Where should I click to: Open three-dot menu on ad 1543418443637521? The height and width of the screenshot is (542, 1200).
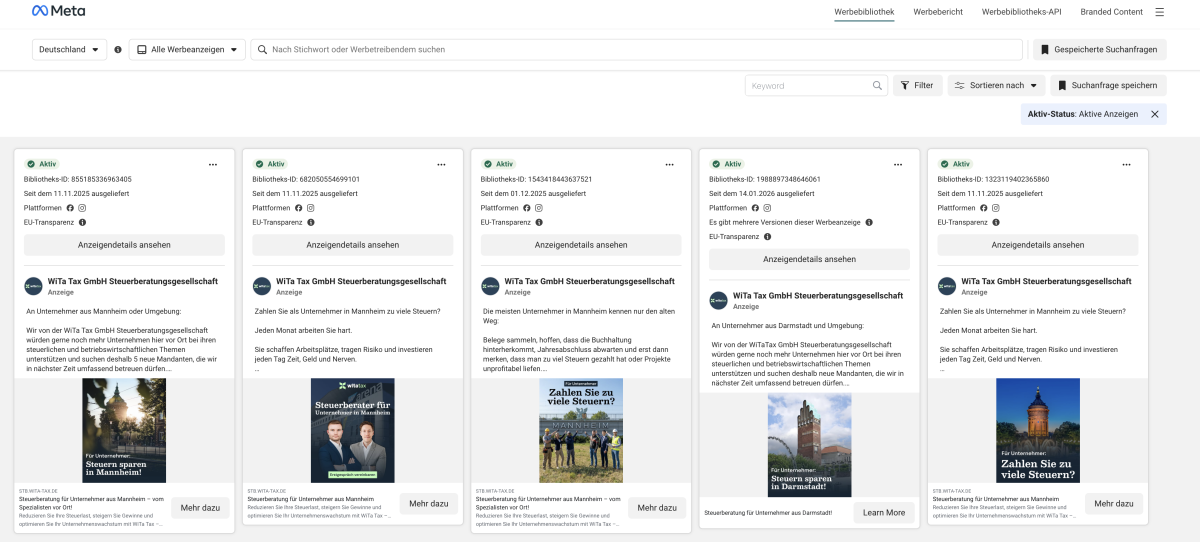coord(670,164)
